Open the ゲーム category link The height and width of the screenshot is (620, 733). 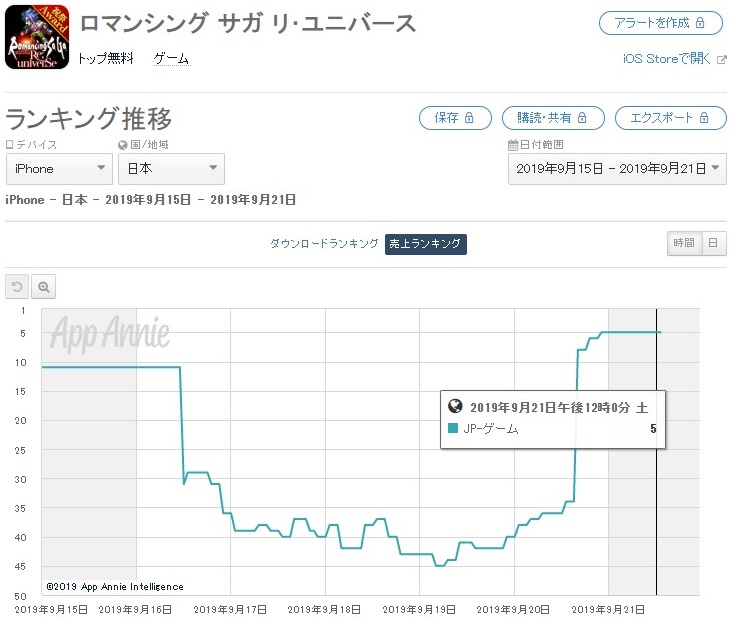[172, 59]
